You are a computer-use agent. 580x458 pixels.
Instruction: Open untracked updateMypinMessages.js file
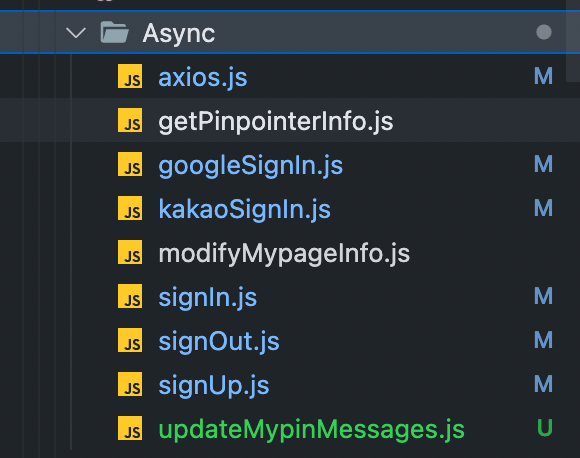coord(311,430)
